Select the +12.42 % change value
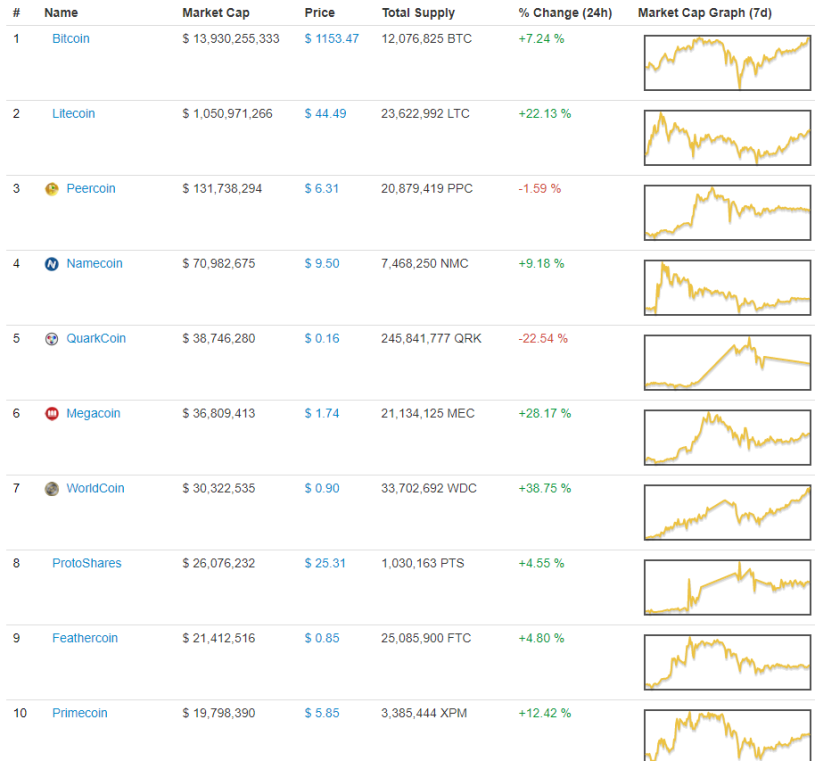The width and height of the screenshot is (815, 761). [x=545, y=713]
